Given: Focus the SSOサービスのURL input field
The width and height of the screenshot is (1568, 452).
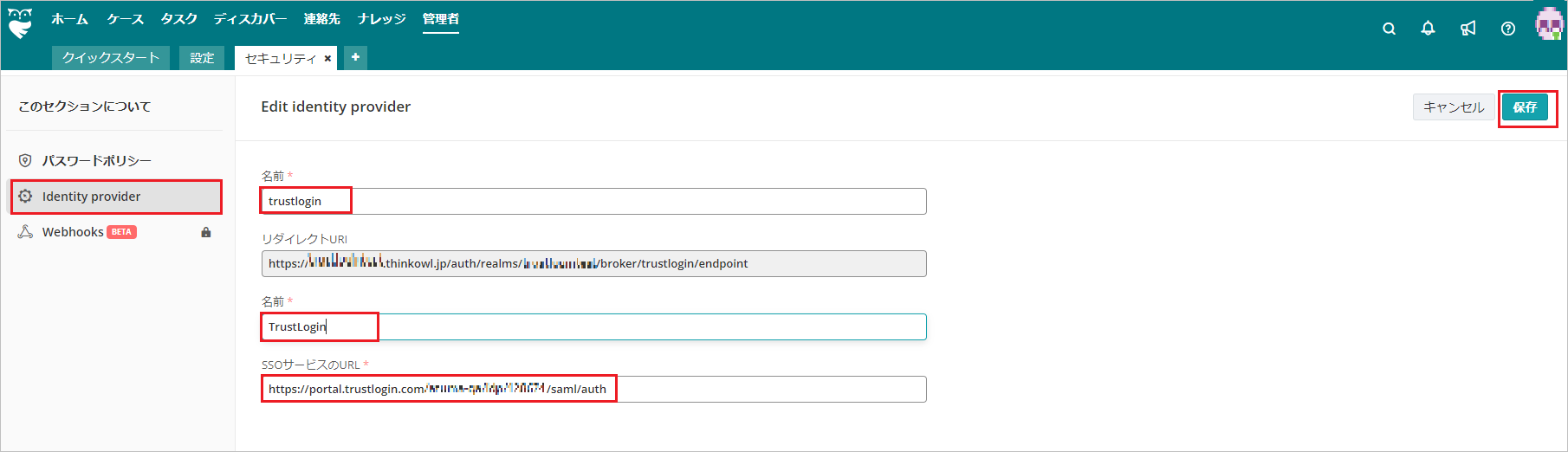Looking at the screenshot, I should click(593, 389).
